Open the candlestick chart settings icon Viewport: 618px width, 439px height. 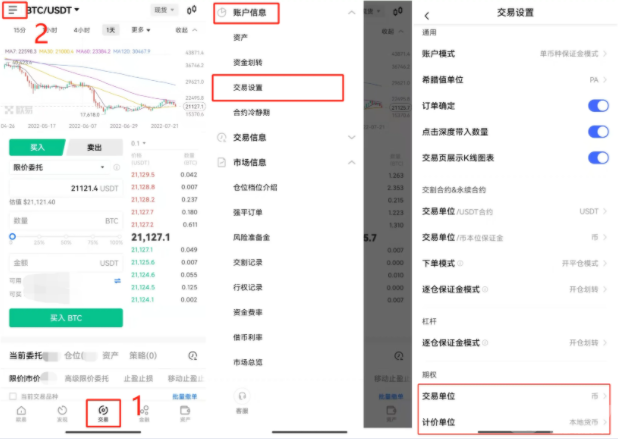pos(193,10)
